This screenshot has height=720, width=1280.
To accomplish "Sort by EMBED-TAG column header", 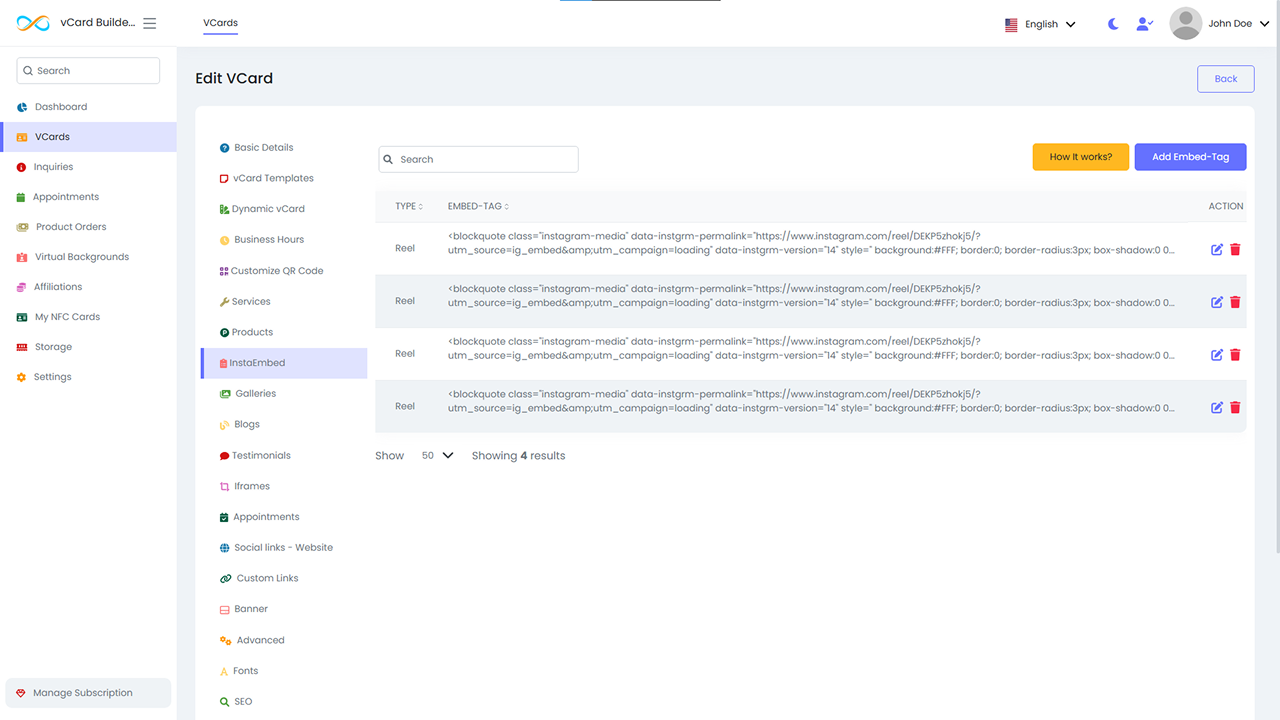I will (x=478, y=206).
